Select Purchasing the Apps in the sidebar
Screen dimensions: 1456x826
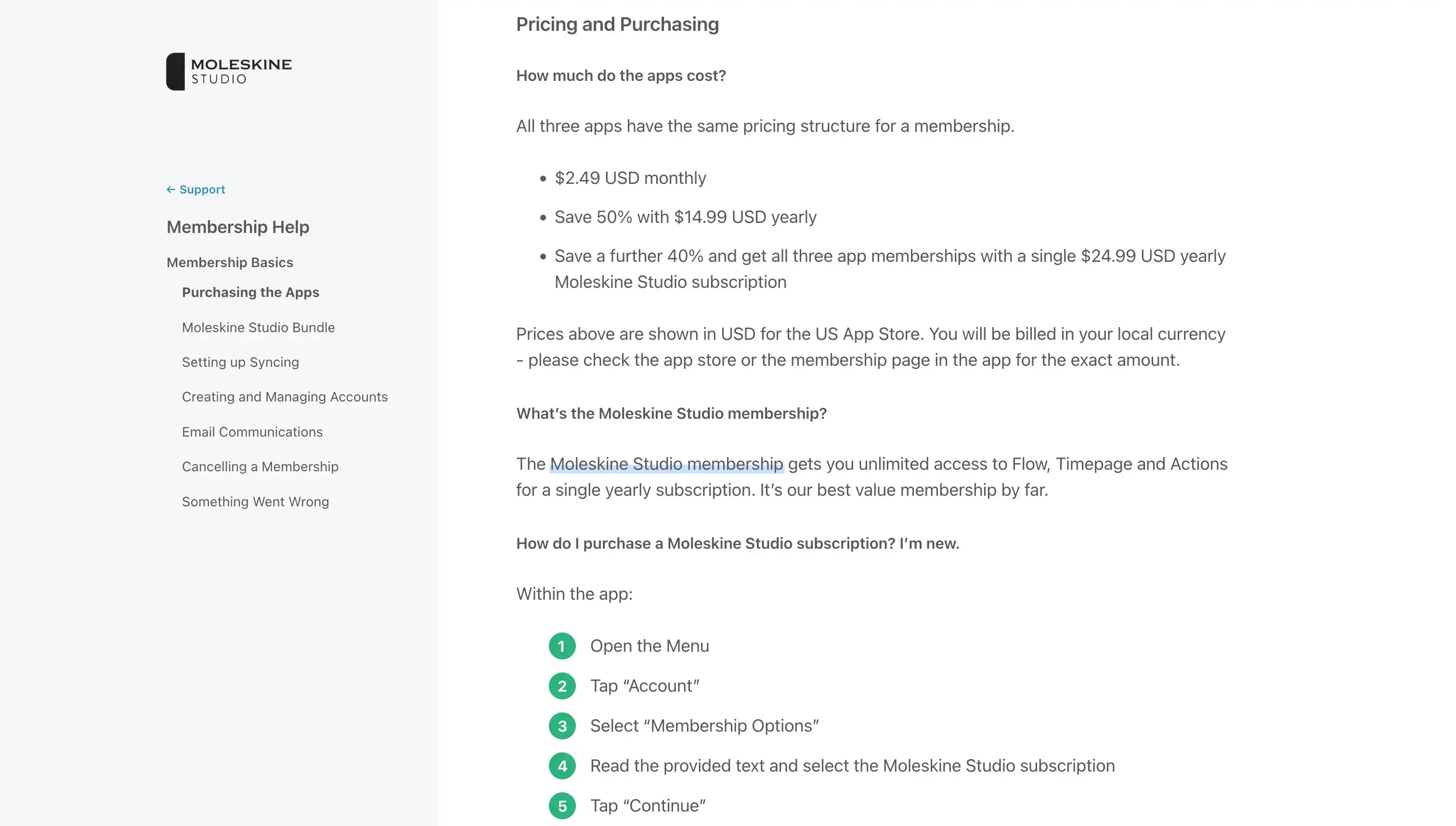[x=250, y=292]
